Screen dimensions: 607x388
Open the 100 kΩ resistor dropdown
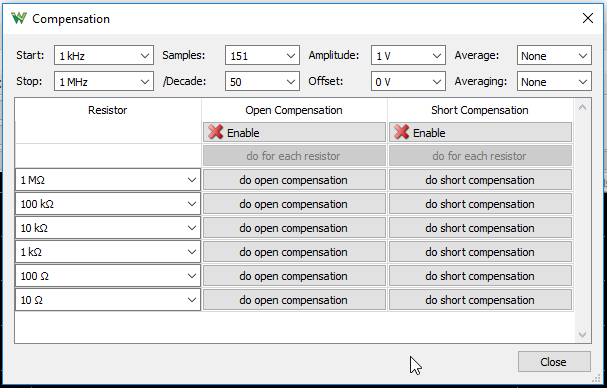coord(108,204)
